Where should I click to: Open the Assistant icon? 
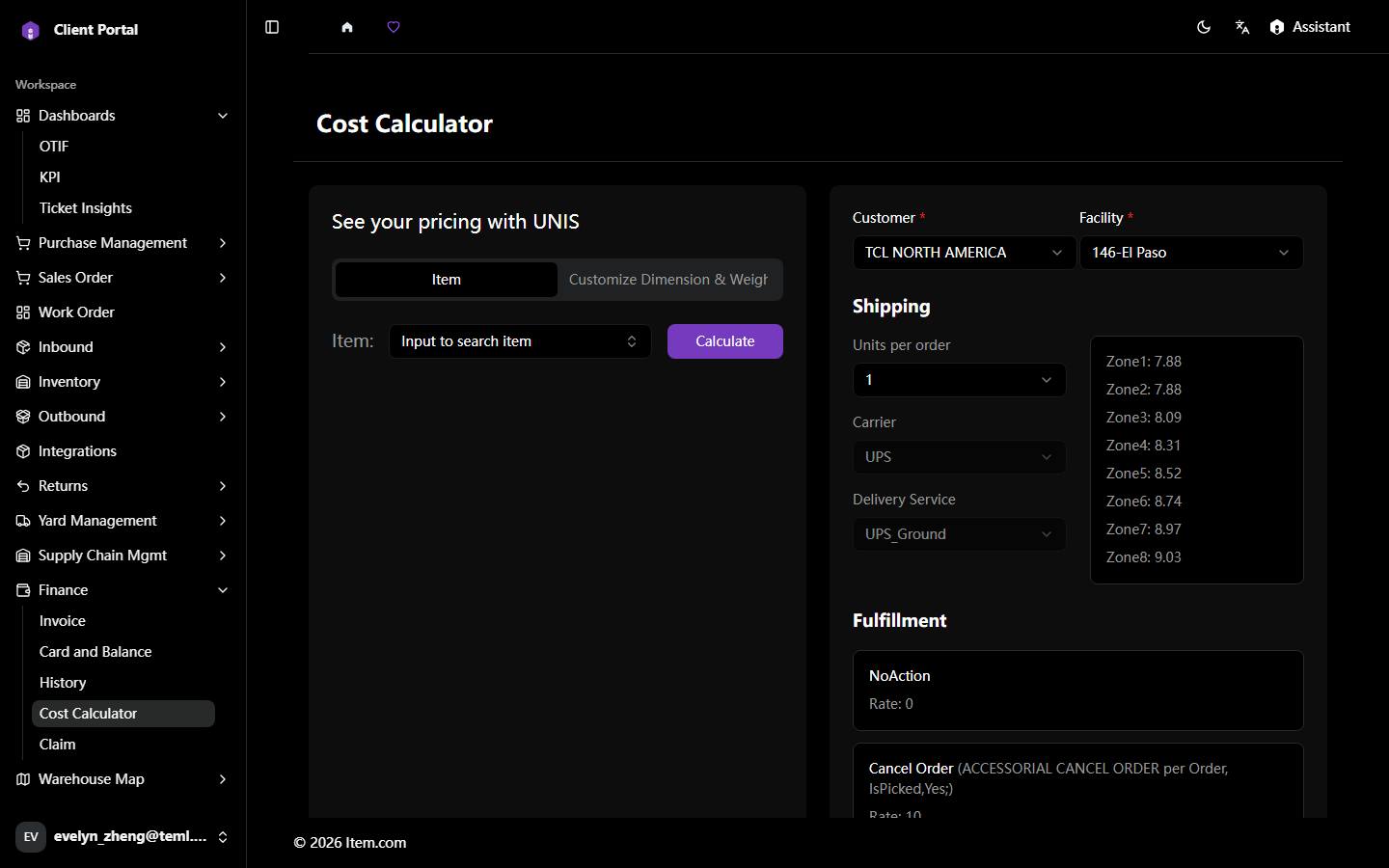(1277, 27)
